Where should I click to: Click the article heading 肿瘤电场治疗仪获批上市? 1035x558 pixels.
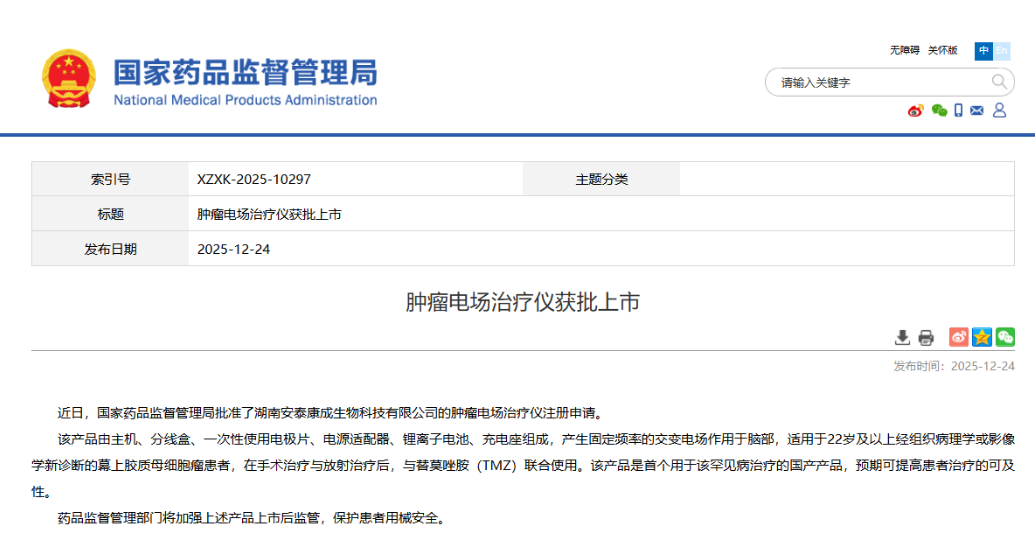tap(522, 303)
